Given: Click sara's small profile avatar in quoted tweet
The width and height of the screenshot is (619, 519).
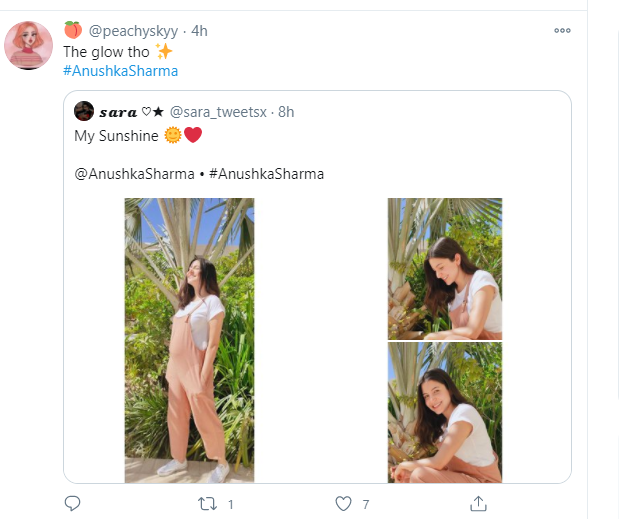Looking at the screenshot, I should point(84,111).
